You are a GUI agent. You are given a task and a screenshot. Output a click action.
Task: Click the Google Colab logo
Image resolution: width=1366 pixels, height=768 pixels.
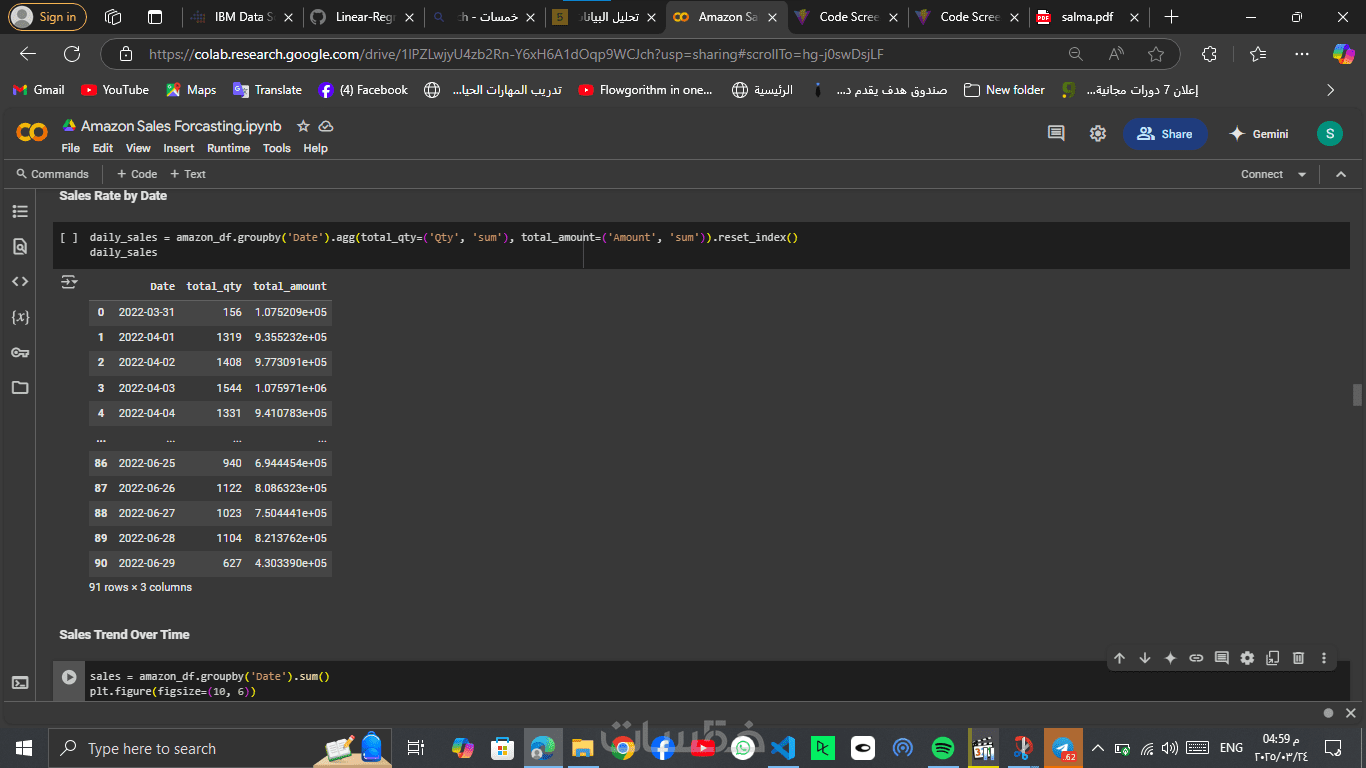[x=32, y=133]
